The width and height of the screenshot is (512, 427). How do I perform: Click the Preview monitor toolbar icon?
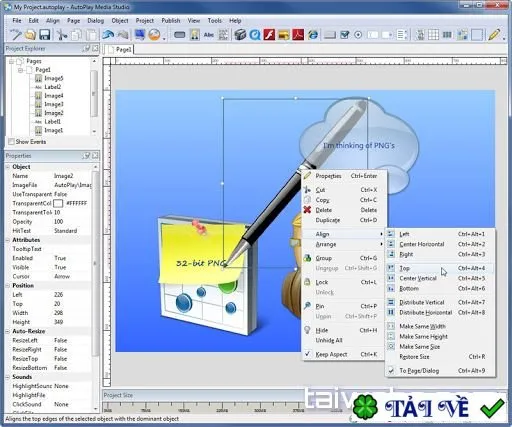140,35
